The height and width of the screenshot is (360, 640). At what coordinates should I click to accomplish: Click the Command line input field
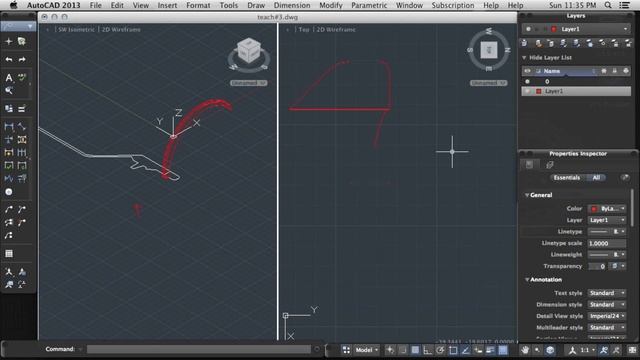(x=199, y=349)
